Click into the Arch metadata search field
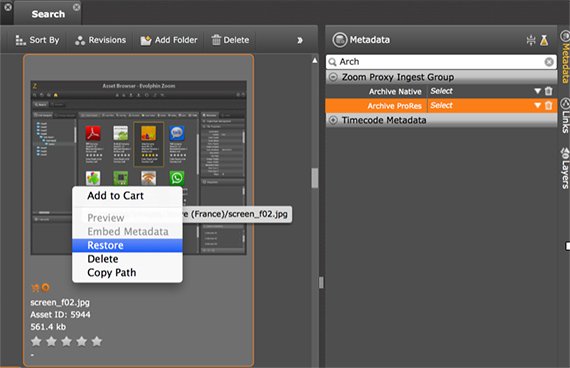This screenshot has height=368, width=570. (441, 62)
